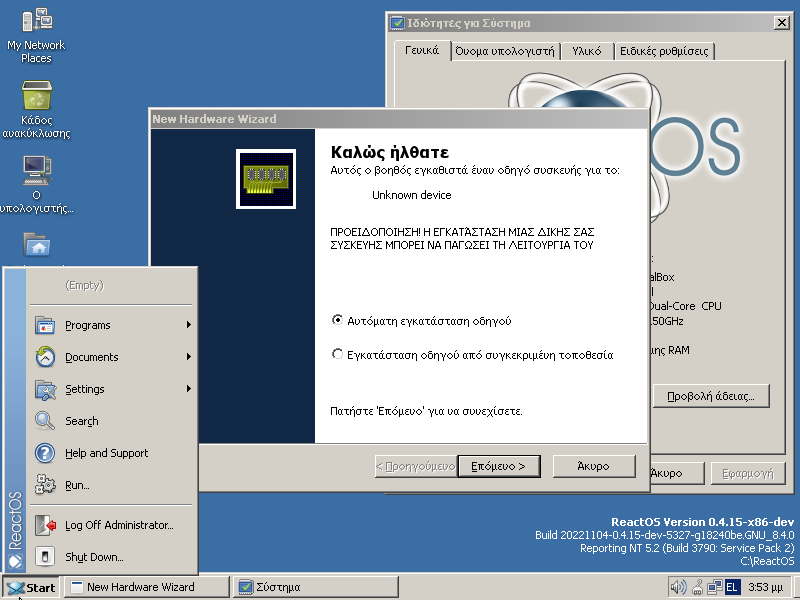Select automatic driver installation radio option

[x=338, y=321]
